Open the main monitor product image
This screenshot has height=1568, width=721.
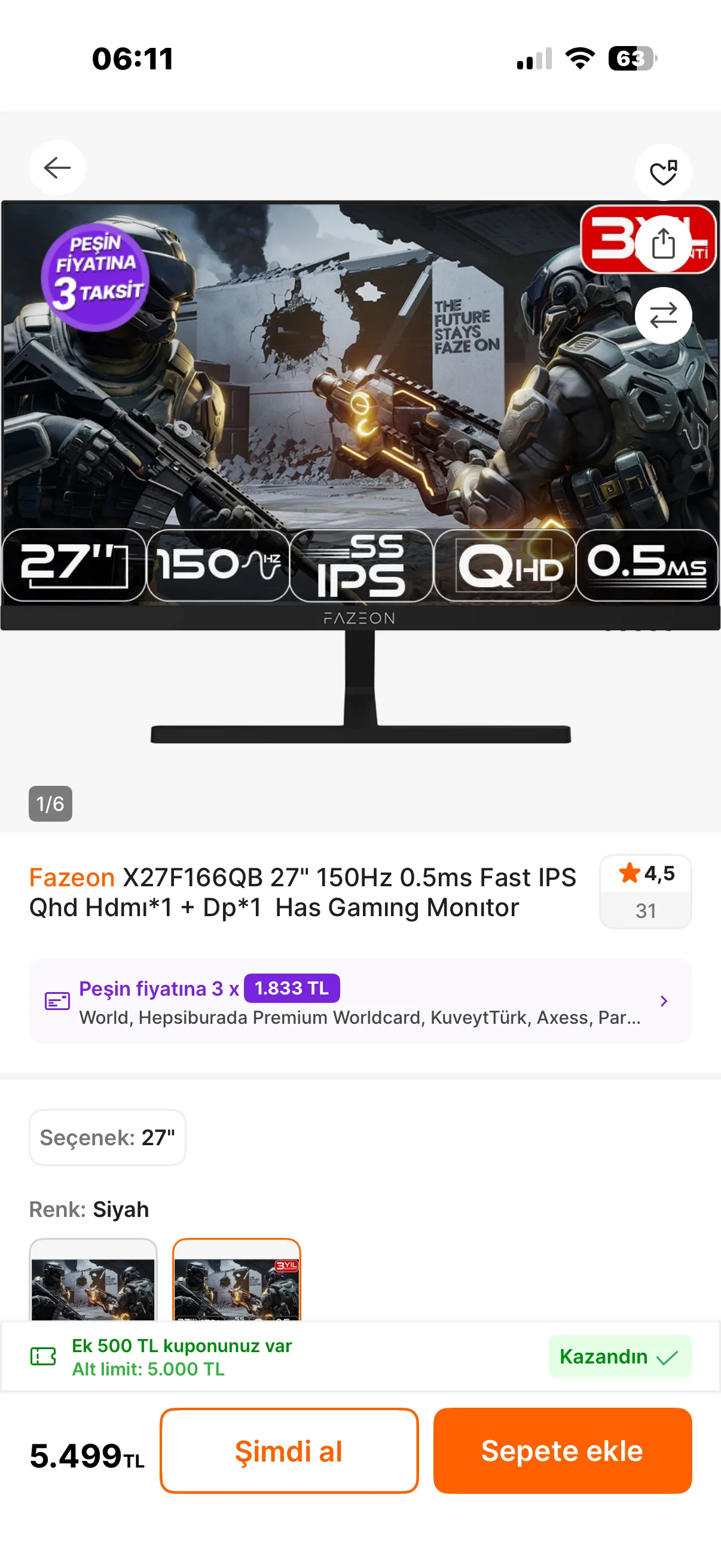pos(360,472)
